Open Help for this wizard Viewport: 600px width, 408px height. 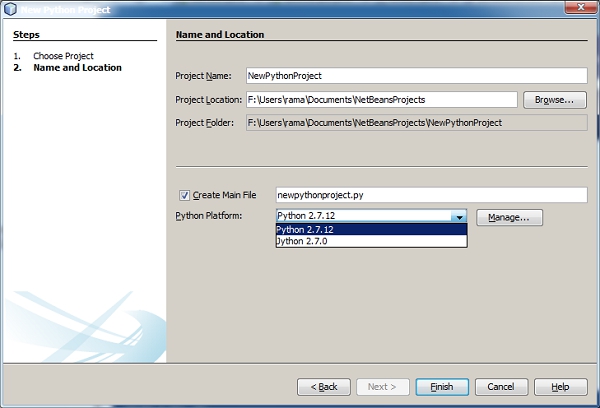(561, 386)
